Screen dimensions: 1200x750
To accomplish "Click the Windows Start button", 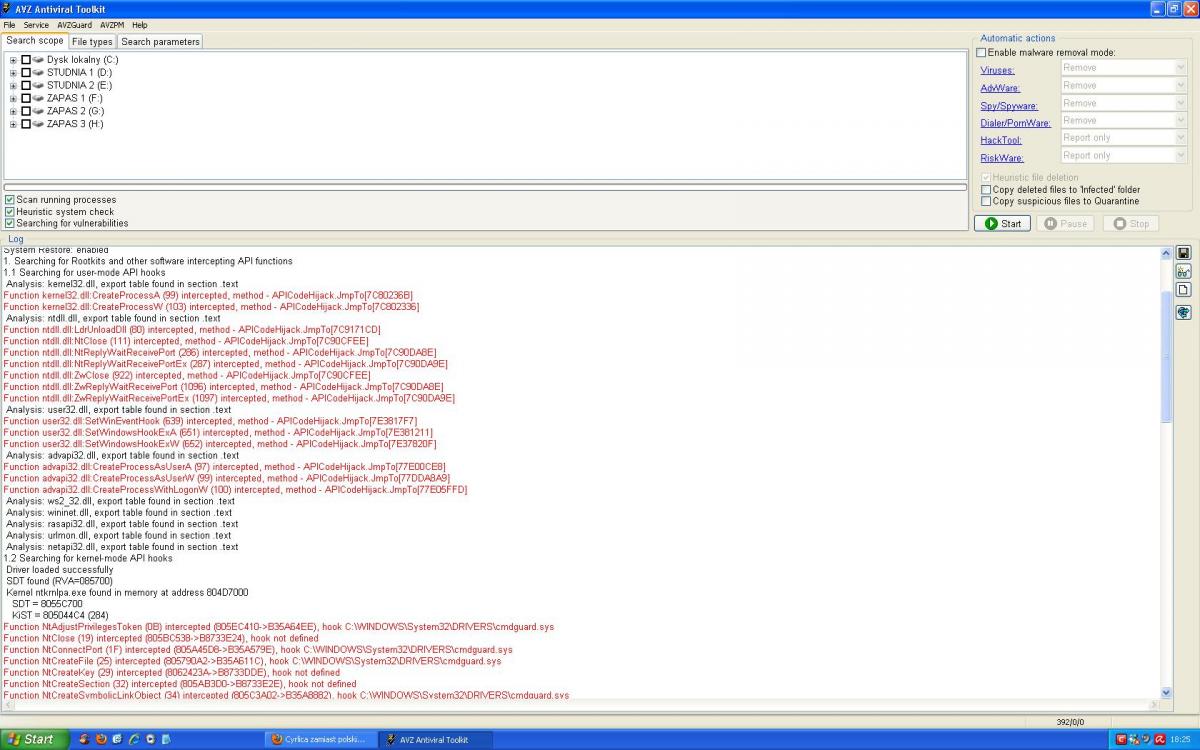I will point(35,739).
